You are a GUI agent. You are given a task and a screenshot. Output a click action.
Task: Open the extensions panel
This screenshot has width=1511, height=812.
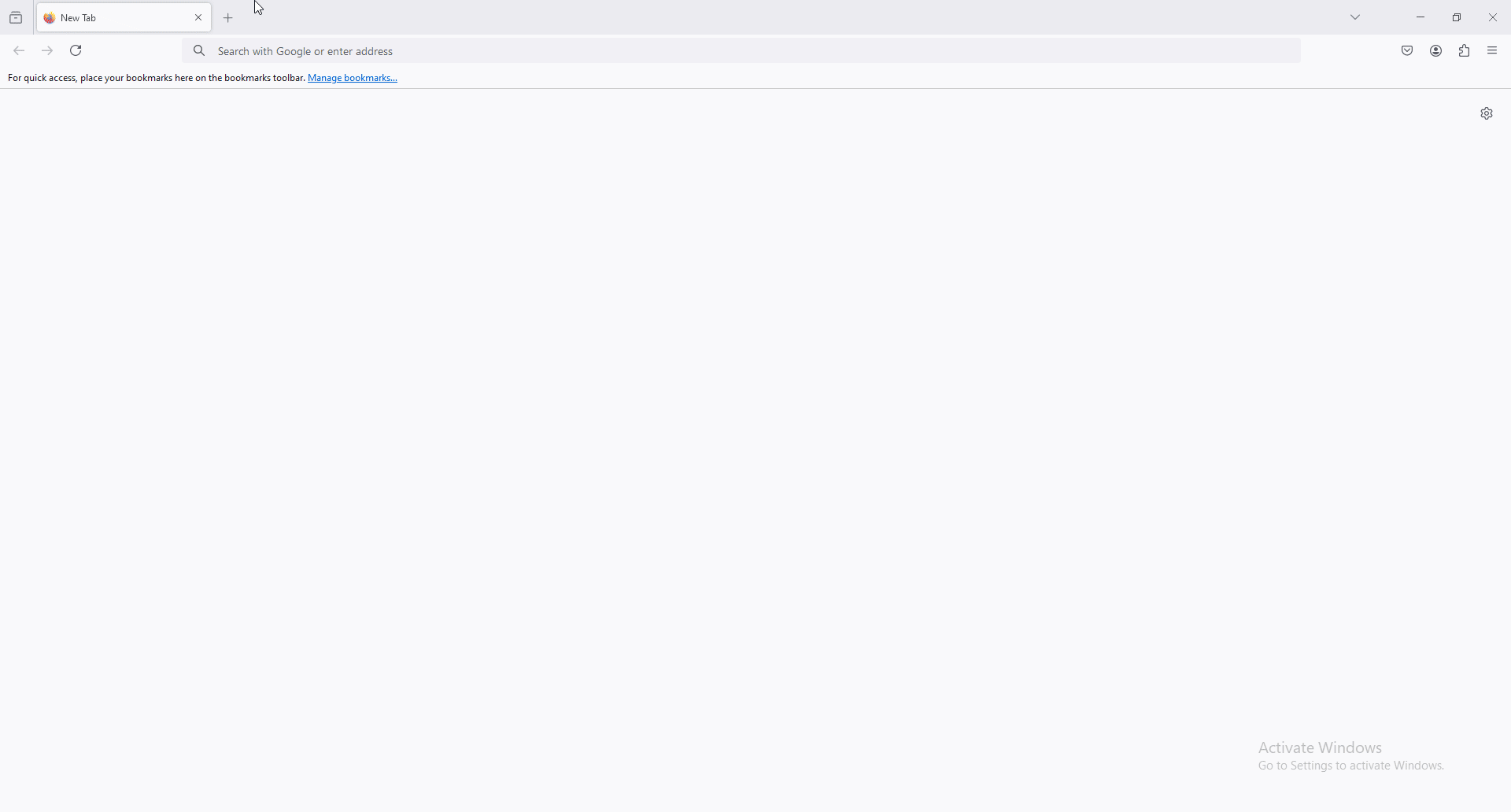click(1465, 50)
